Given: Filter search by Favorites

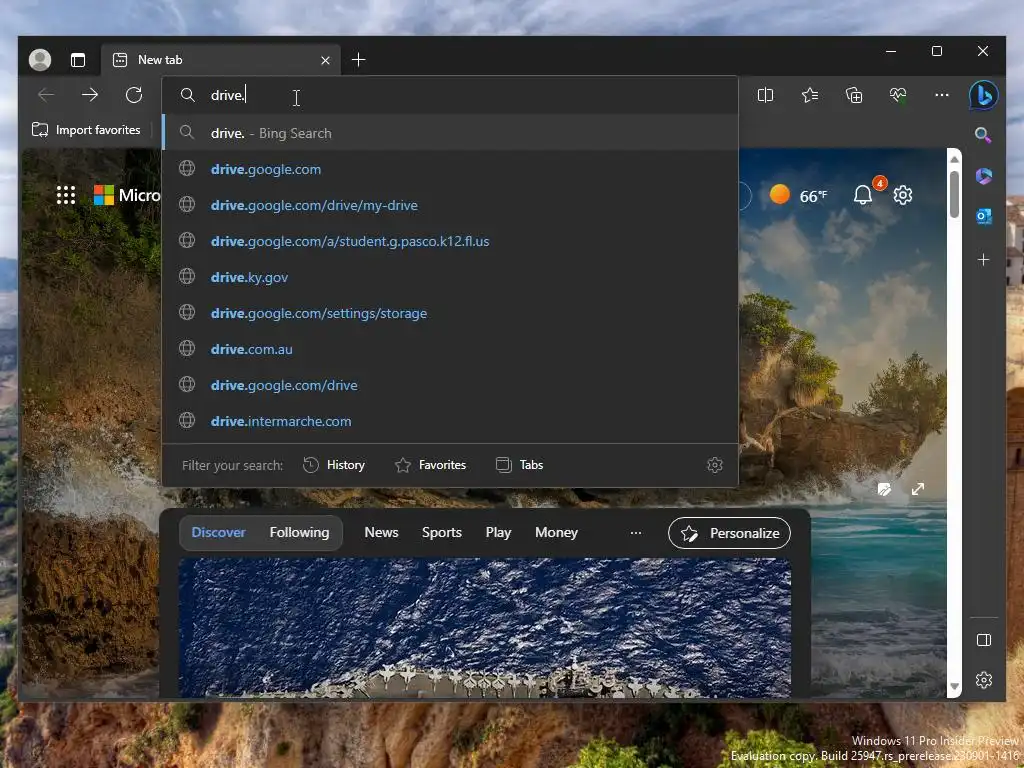Looking at the screenshot, I should [x=430, y=465].
